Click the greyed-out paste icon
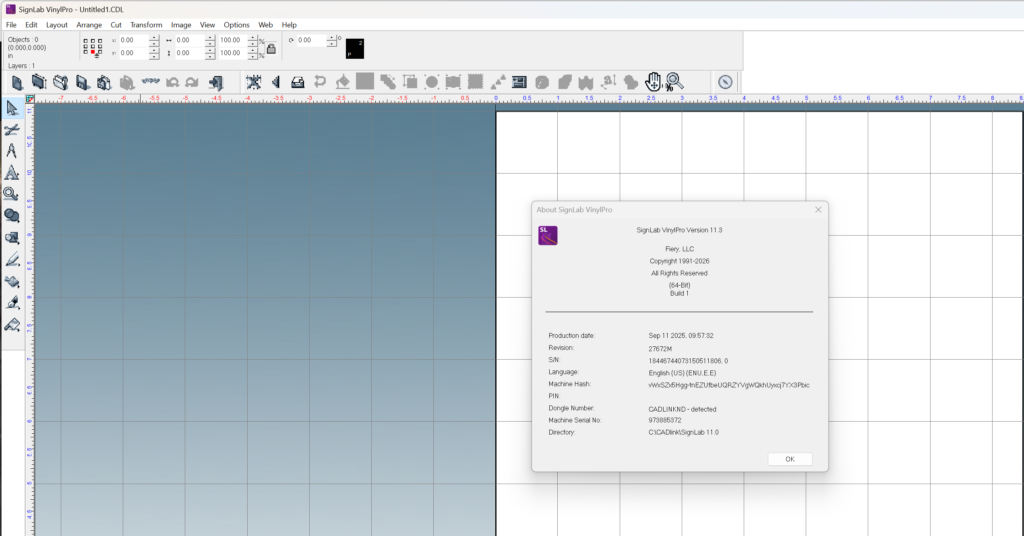This screenshot has width=1024, height=536. 127,82
